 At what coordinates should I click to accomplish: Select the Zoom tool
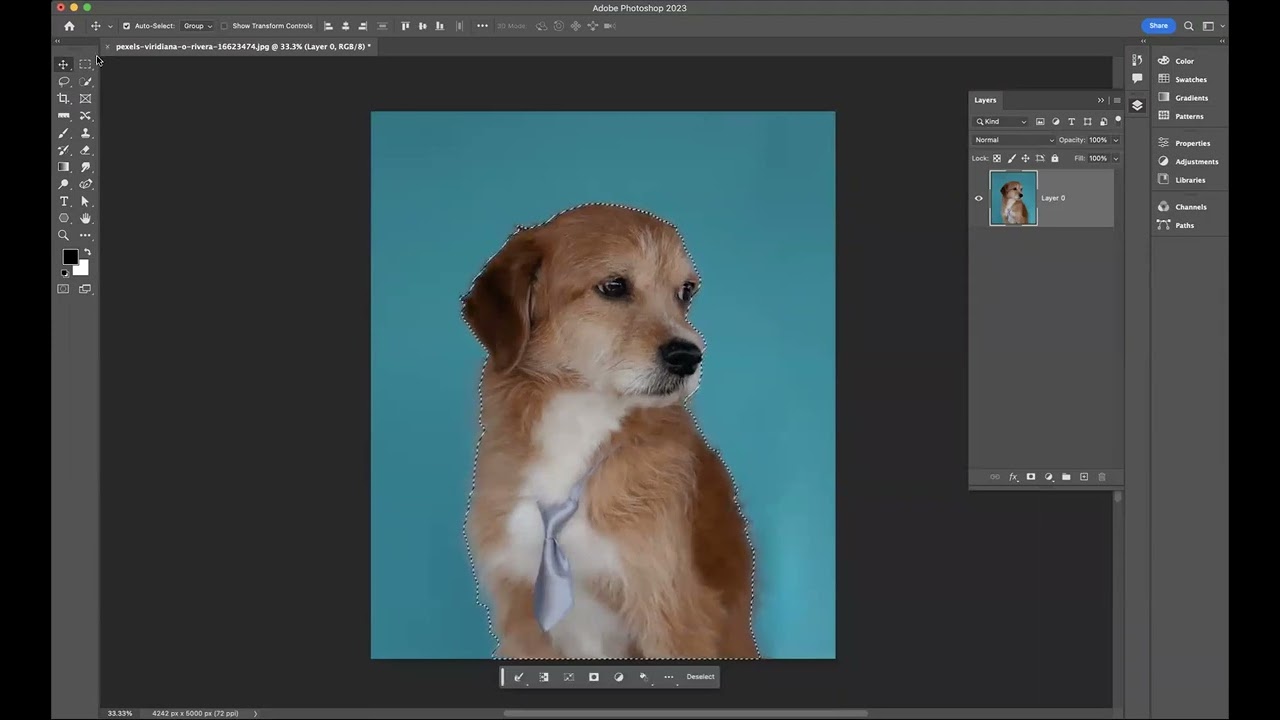(x=63, y=235)
